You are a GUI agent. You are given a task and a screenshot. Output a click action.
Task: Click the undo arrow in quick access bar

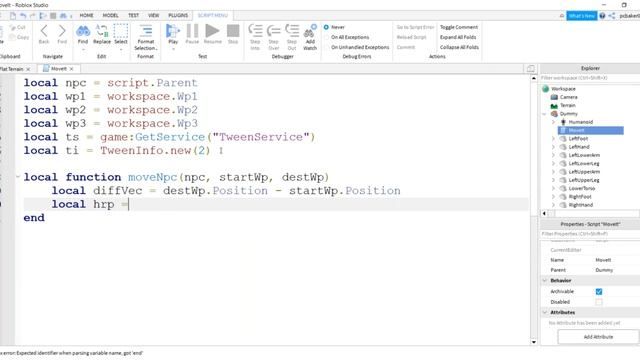click(x=23, y=16)
